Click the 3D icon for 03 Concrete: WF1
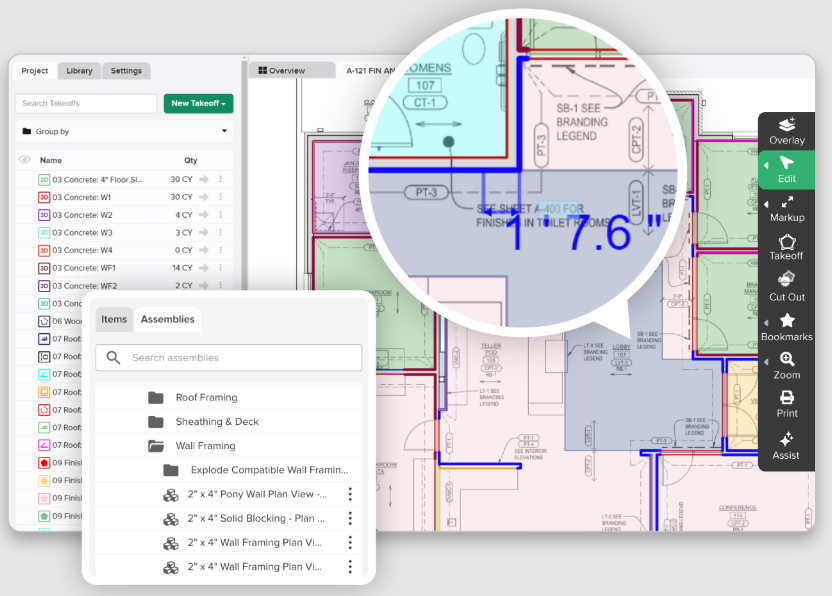This screenshot has height=596, width=832. point(44,268)
